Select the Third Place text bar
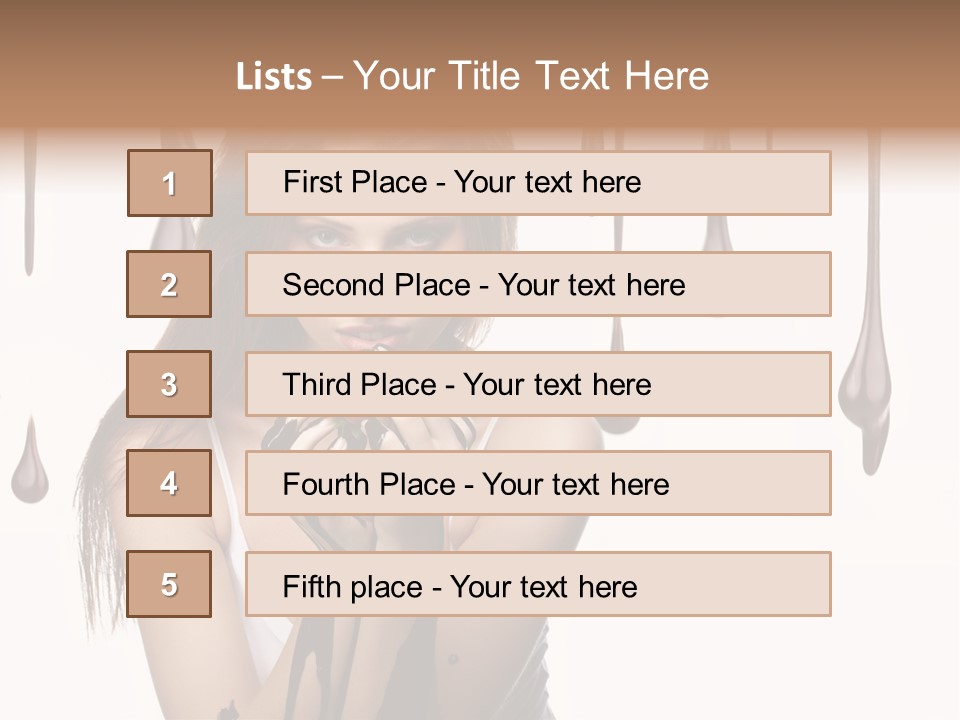 tap(538, 384)
